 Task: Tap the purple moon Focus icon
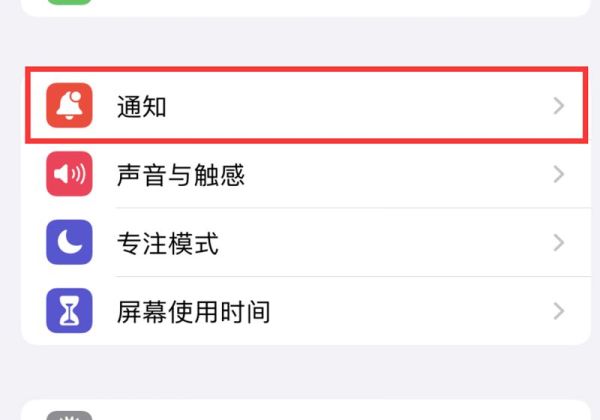click(69, 242)
